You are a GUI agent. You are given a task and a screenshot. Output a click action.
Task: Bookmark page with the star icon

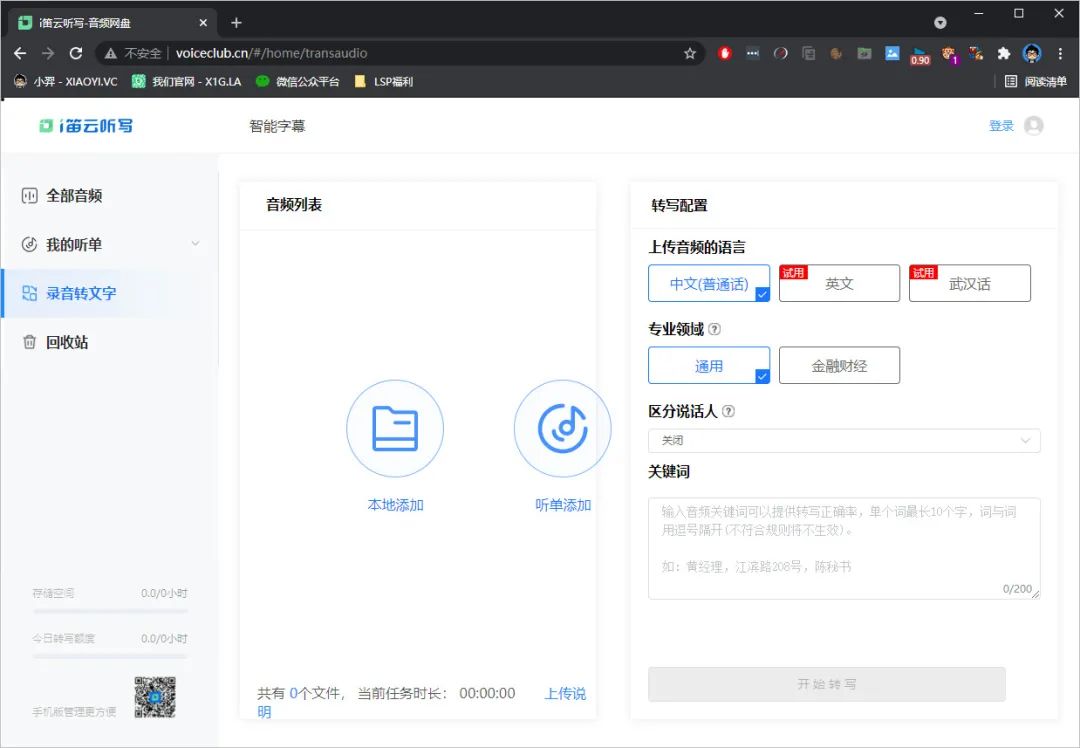point(690,54)
